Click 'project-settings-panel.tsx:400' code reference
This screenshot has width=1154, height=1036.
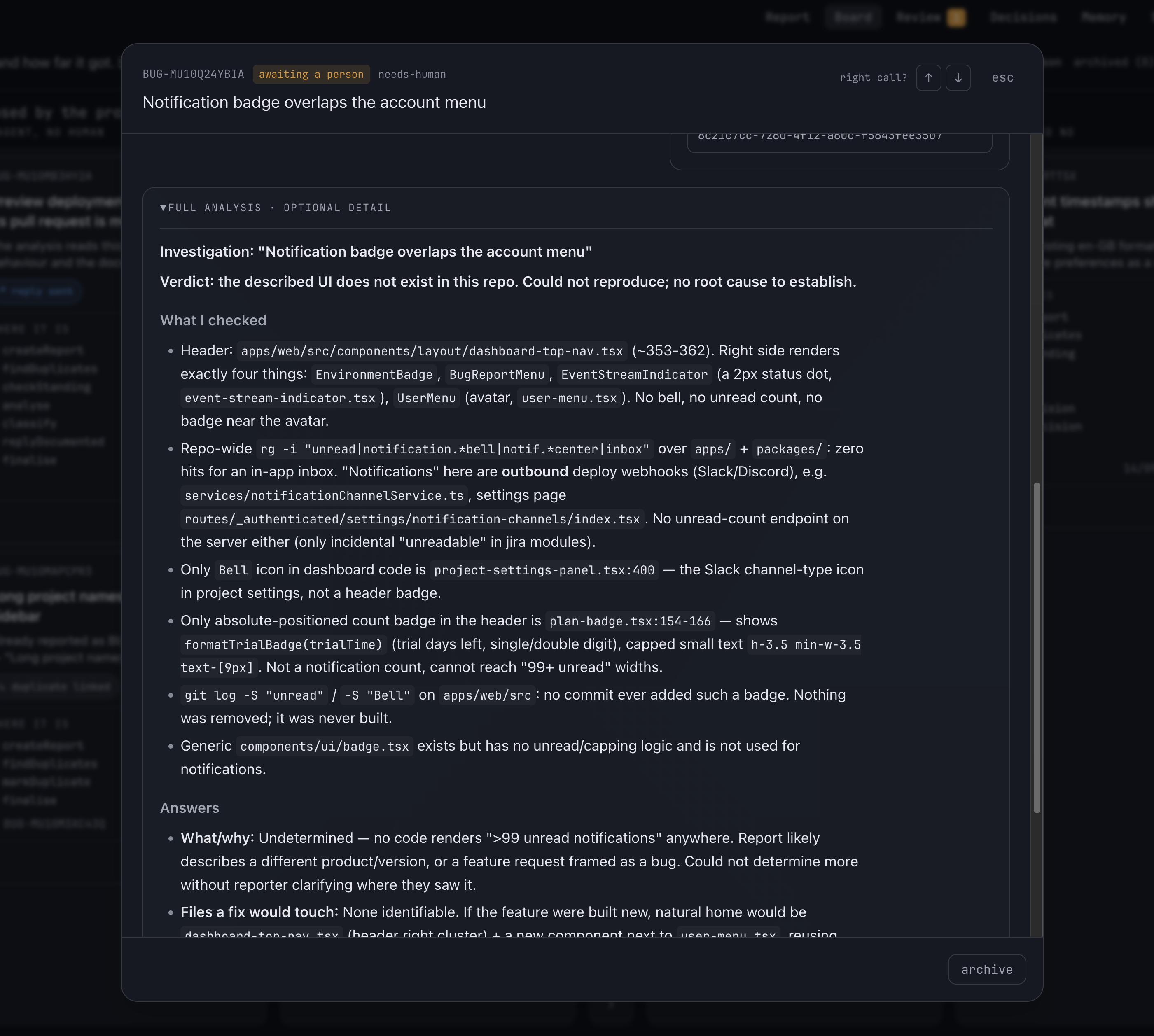[x=544, y=570]
